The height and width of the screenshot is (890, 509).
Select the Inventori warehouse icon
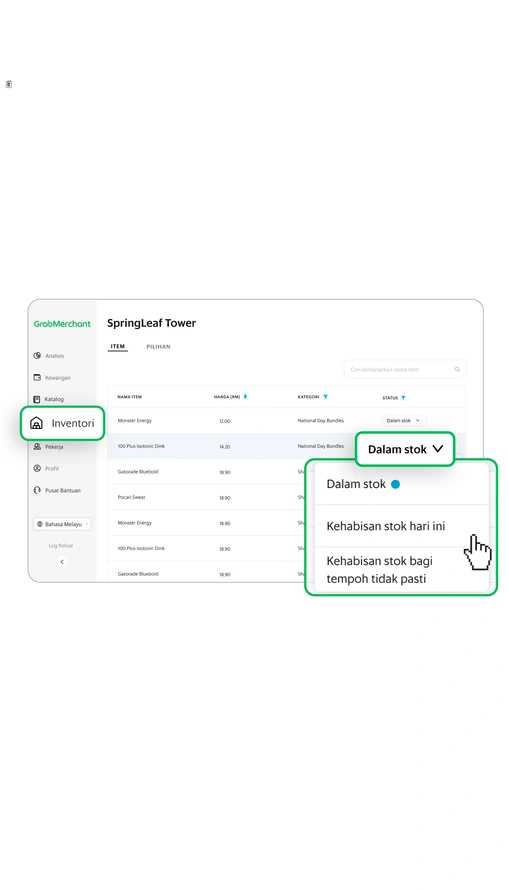tap(36, 423)
